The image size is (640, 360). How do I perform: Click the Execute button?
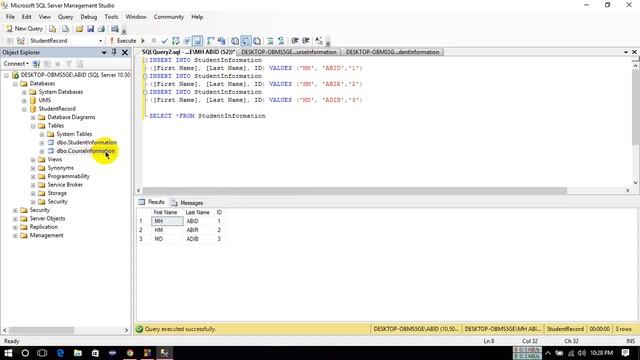pos(122,41)
